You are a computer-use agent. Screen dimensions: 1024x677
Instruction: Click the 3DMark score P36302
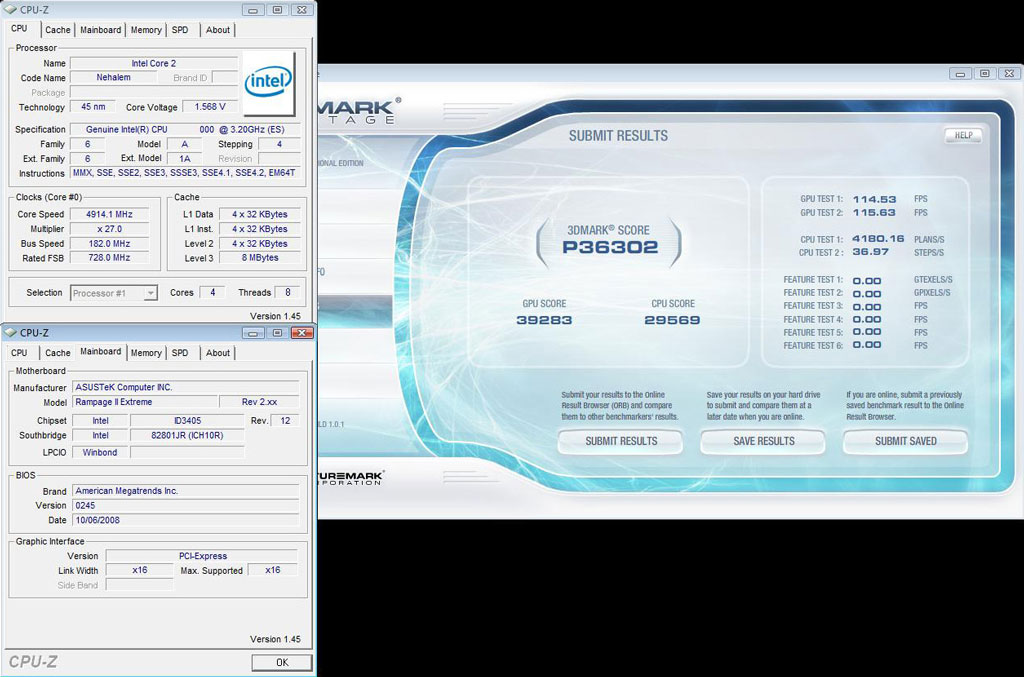coord(610,247)
